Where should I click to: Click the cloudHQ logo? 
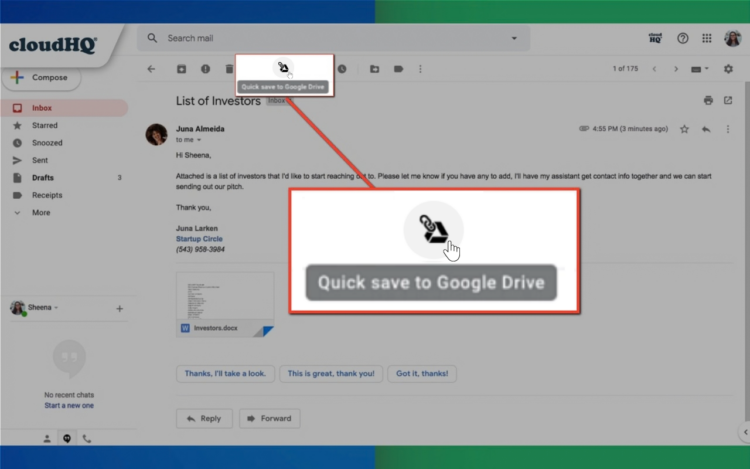(53, 45)
